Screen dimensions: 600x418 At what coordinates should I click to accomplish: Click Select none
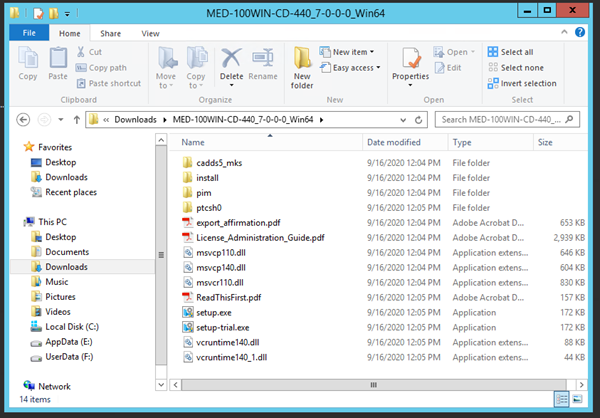[x=515, y=68]
